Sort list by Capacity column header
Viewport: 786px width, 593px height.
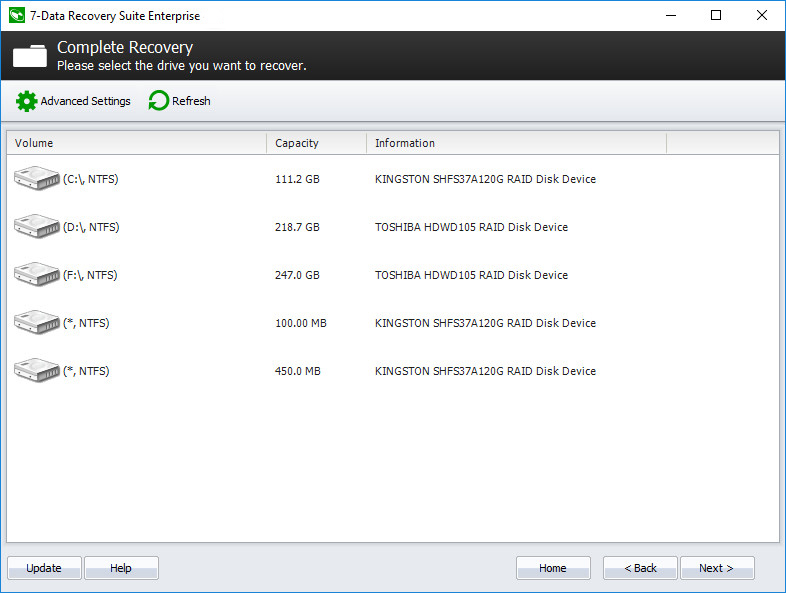point(316,143)
